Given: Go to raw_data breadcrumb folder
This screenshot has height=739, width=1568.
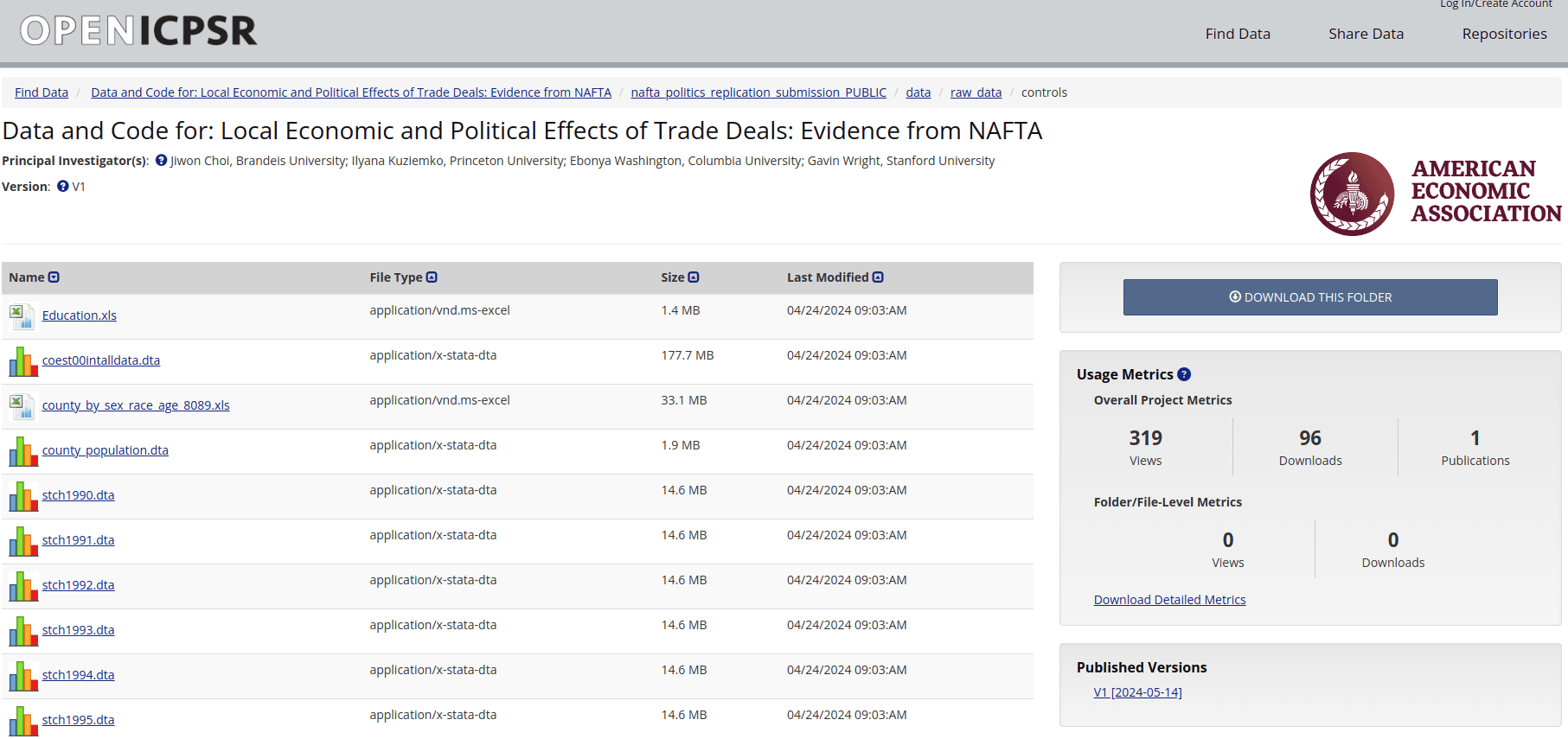Looking at the screenshot, I should pos(976,92).
